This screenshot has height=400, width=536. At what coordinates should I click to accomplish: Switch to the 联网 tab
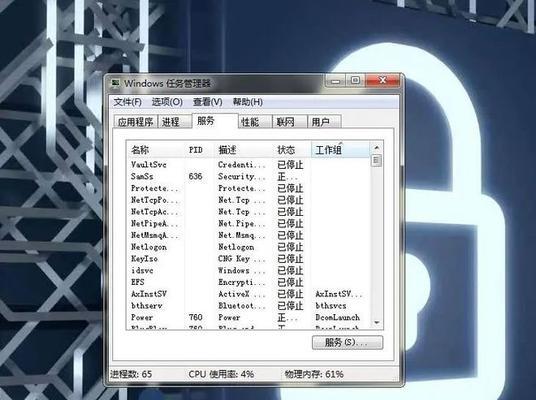290,122
